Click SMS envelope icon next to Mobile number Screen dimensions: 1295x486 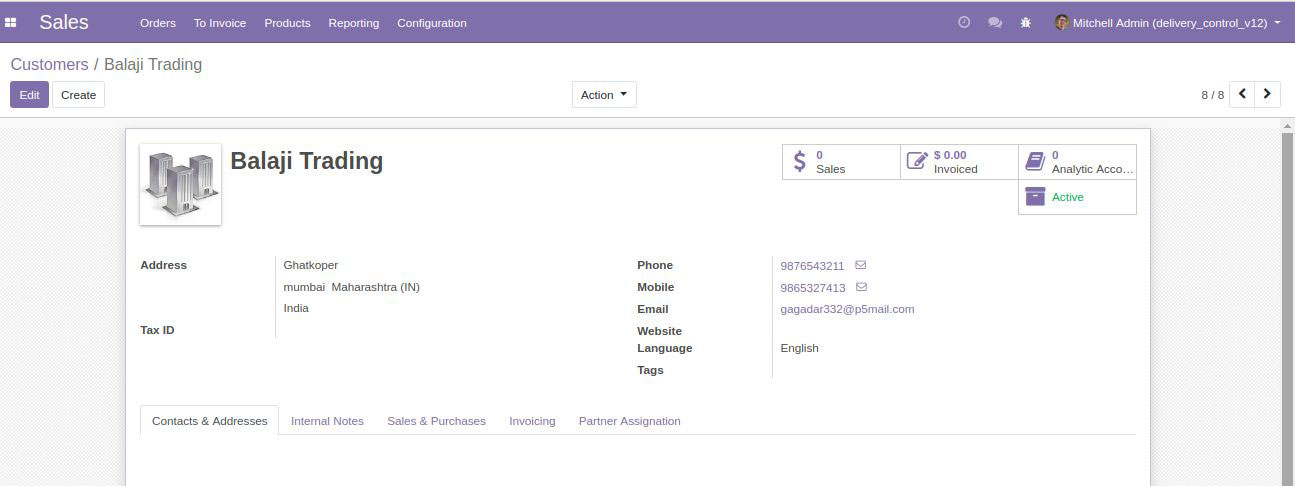tap(862, 287)
